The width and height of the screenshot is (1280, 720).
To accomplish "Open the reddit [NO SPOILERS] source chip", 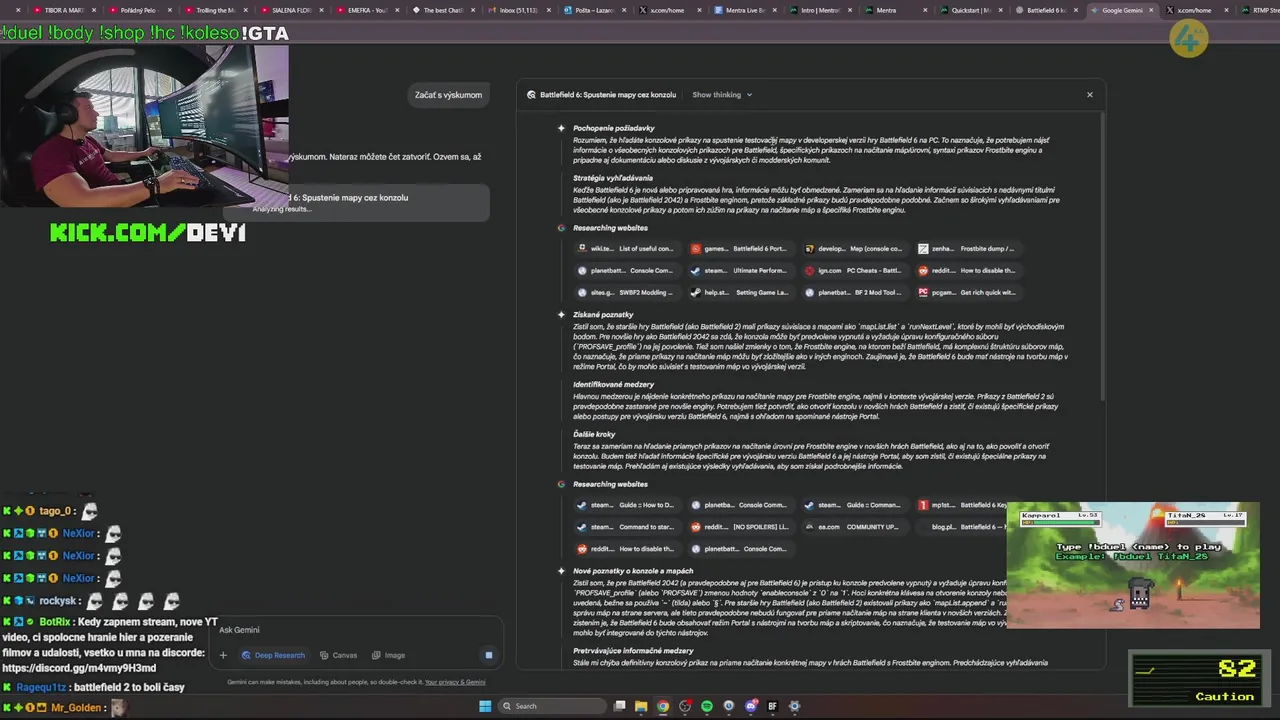I will click(x=741, y=527).
